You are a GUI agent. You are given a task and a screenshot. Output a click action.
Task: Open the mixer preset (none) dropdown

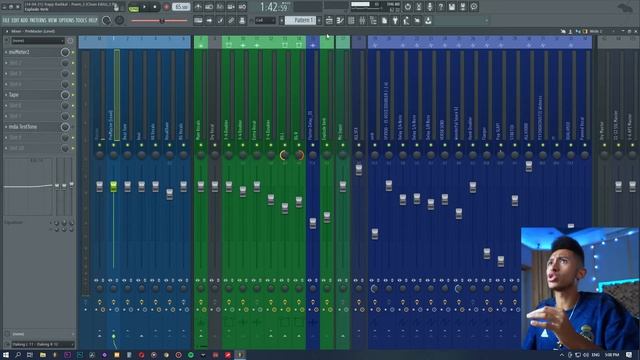point(38,41)
